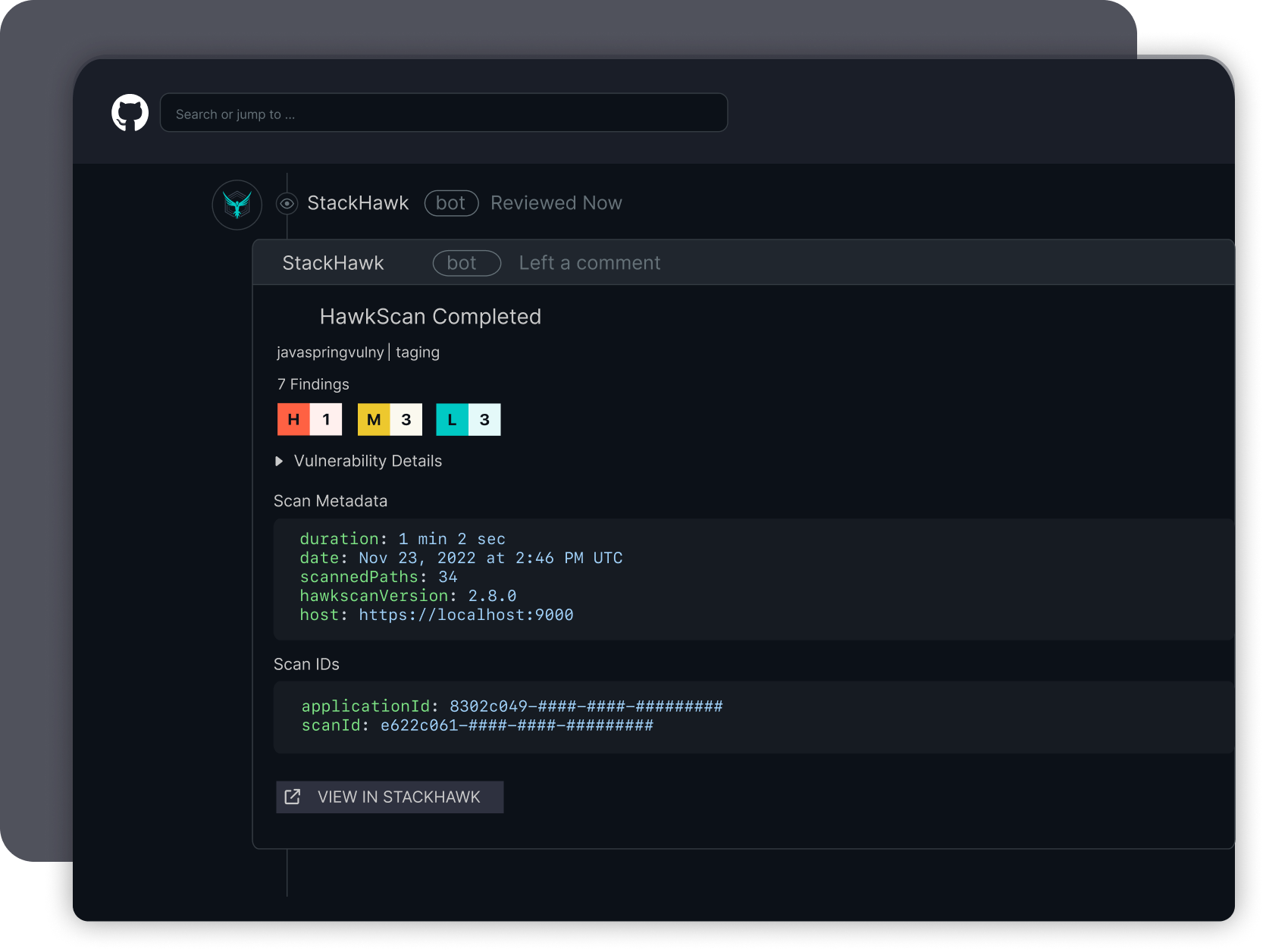This screenshot has width=1266, height=952.
Task: Click the red H high severity badge
Action: (x=309, y=420)
